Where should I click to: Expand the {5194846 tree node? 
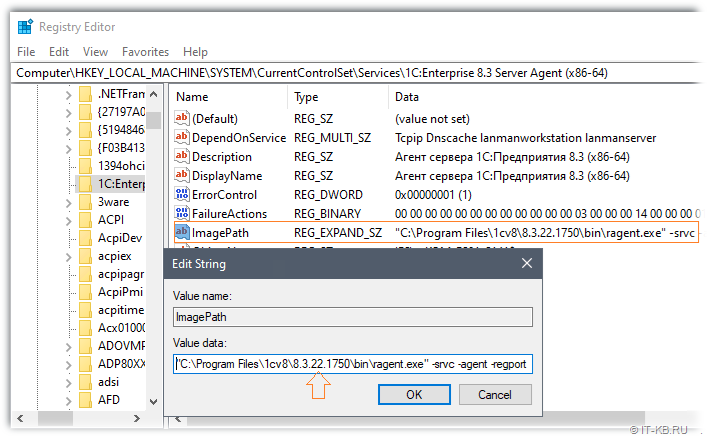coord(68,131)
